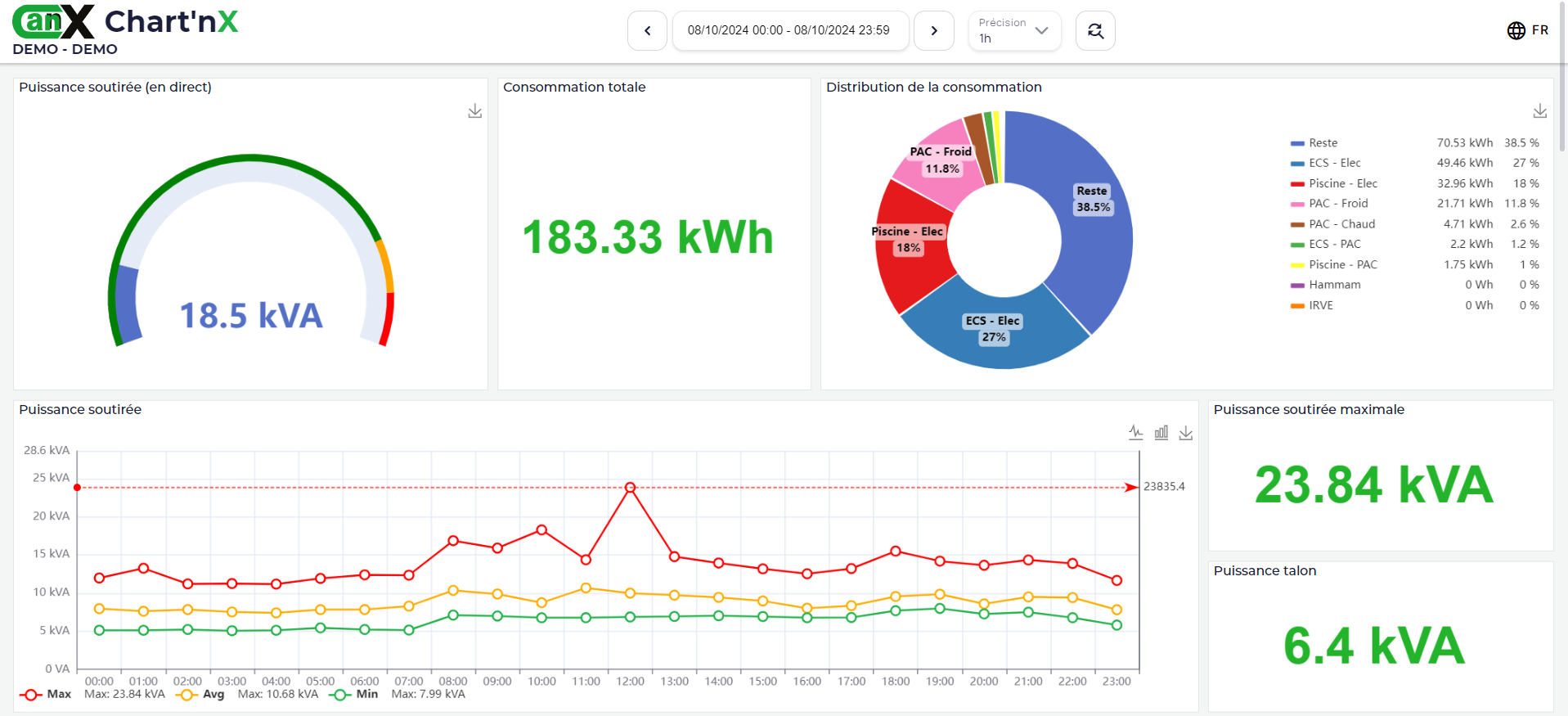
Task: Download the Puissance soutirée chart
Action: click(x=1185, y=433)
